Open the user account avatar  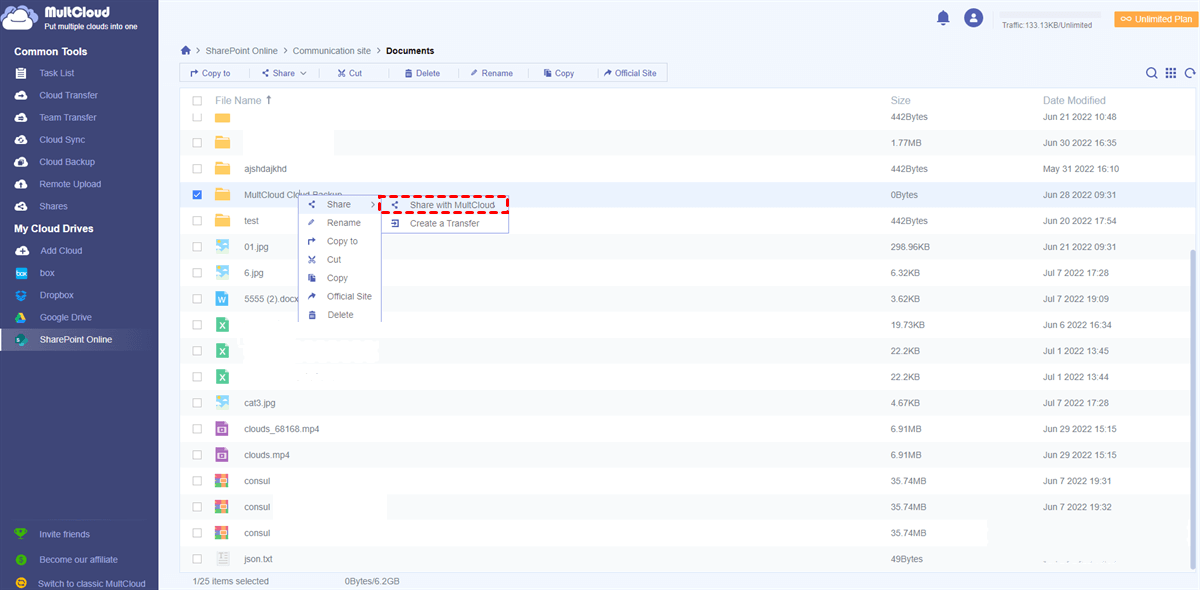coord(973,18)
